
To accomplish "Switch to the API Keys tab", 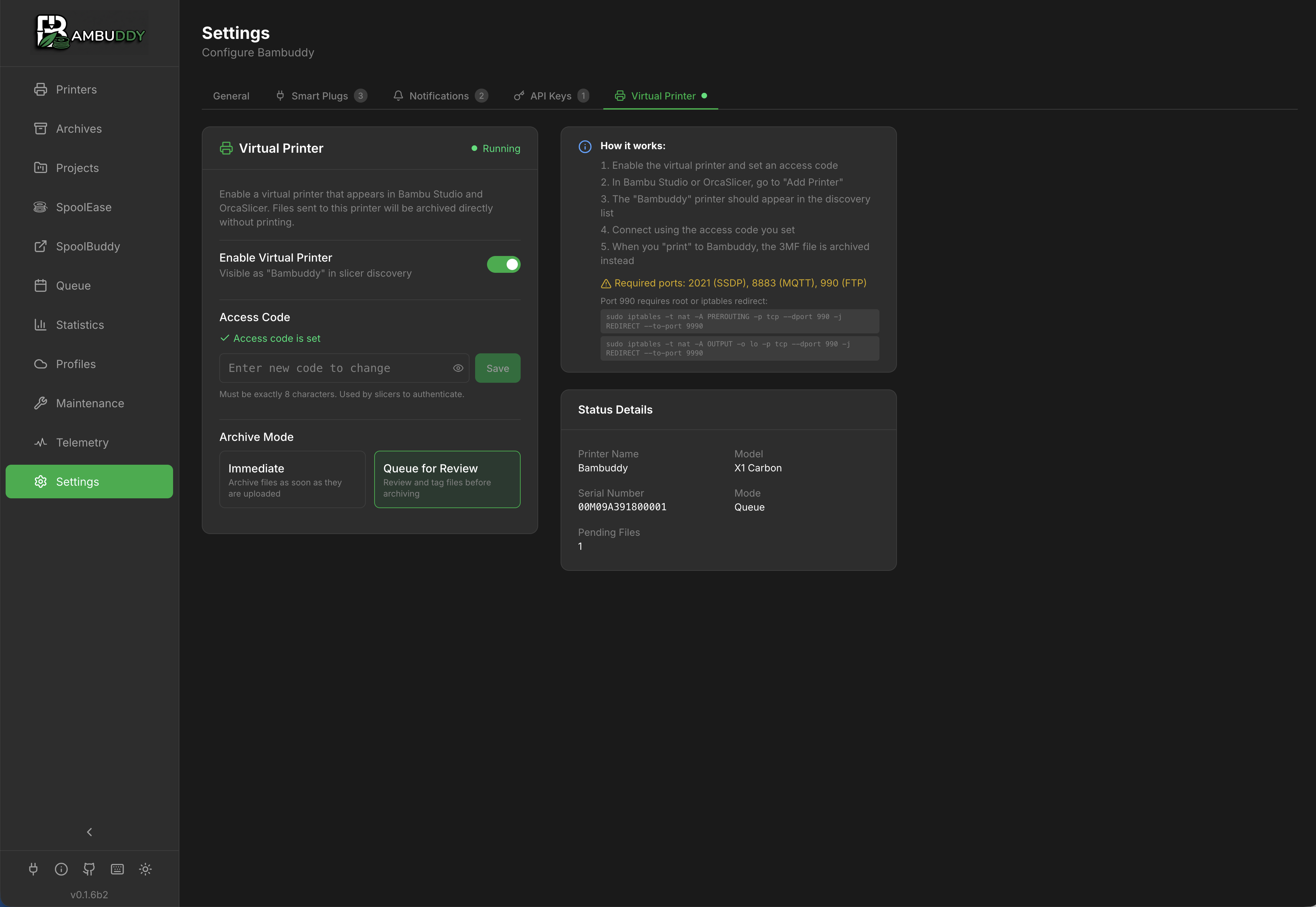I will [551, 96].
